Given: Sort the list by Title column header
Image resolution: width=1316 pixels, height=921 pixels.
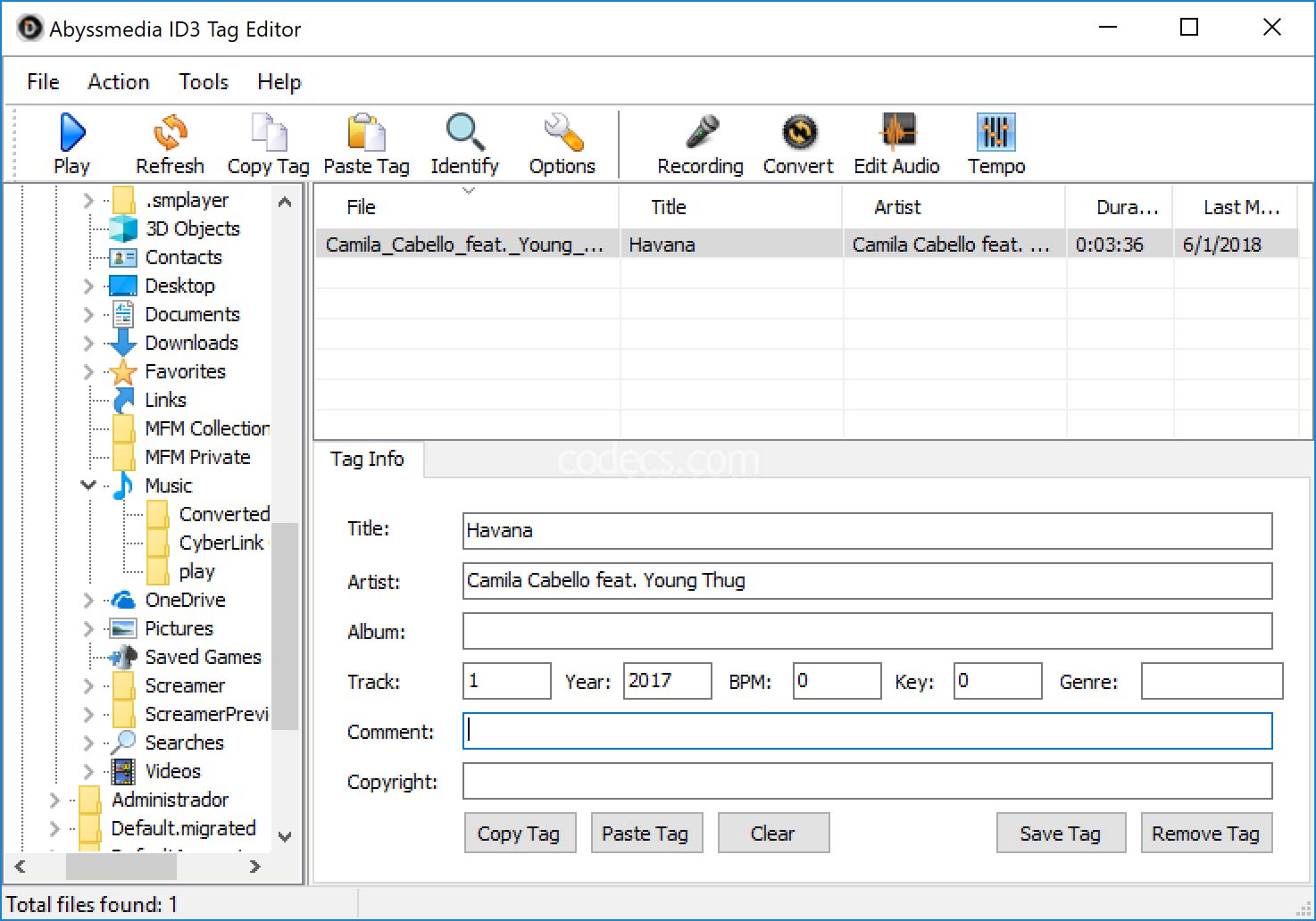Looking at the screenshot, I should [730, 207].
